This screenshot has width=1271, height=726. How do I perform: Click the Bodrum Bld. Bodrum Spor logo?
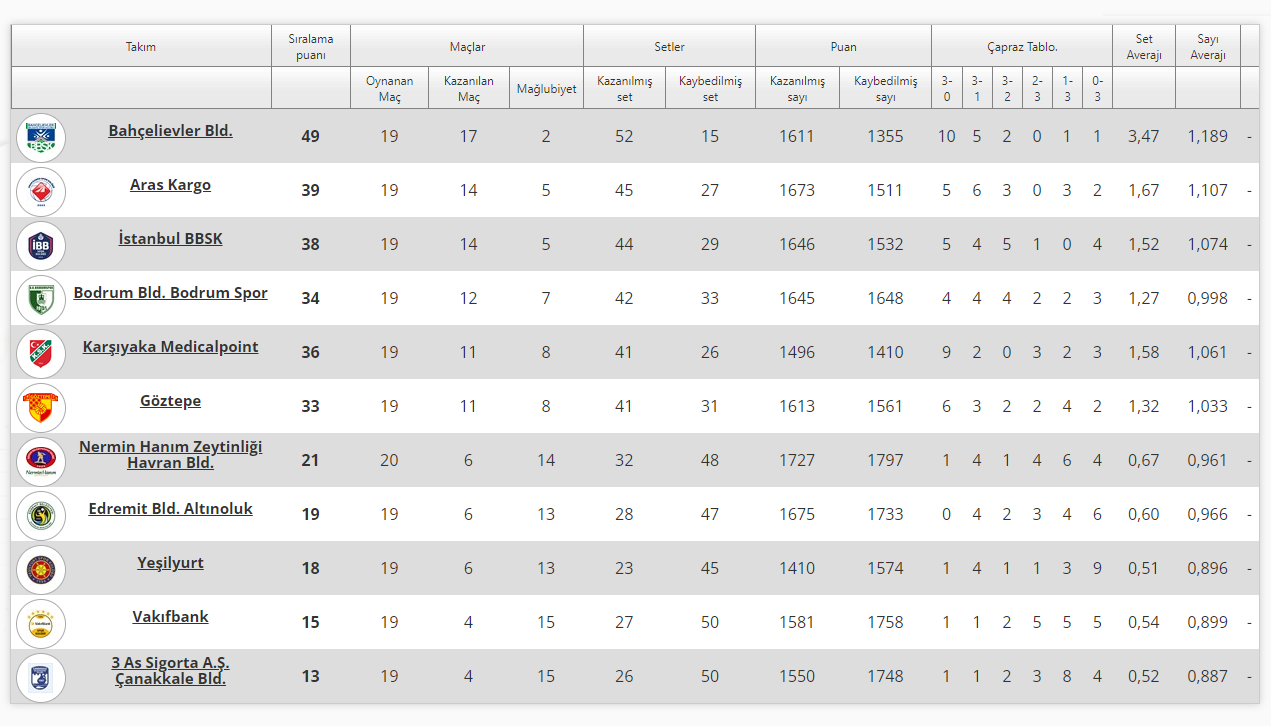[x=41, y=299]
